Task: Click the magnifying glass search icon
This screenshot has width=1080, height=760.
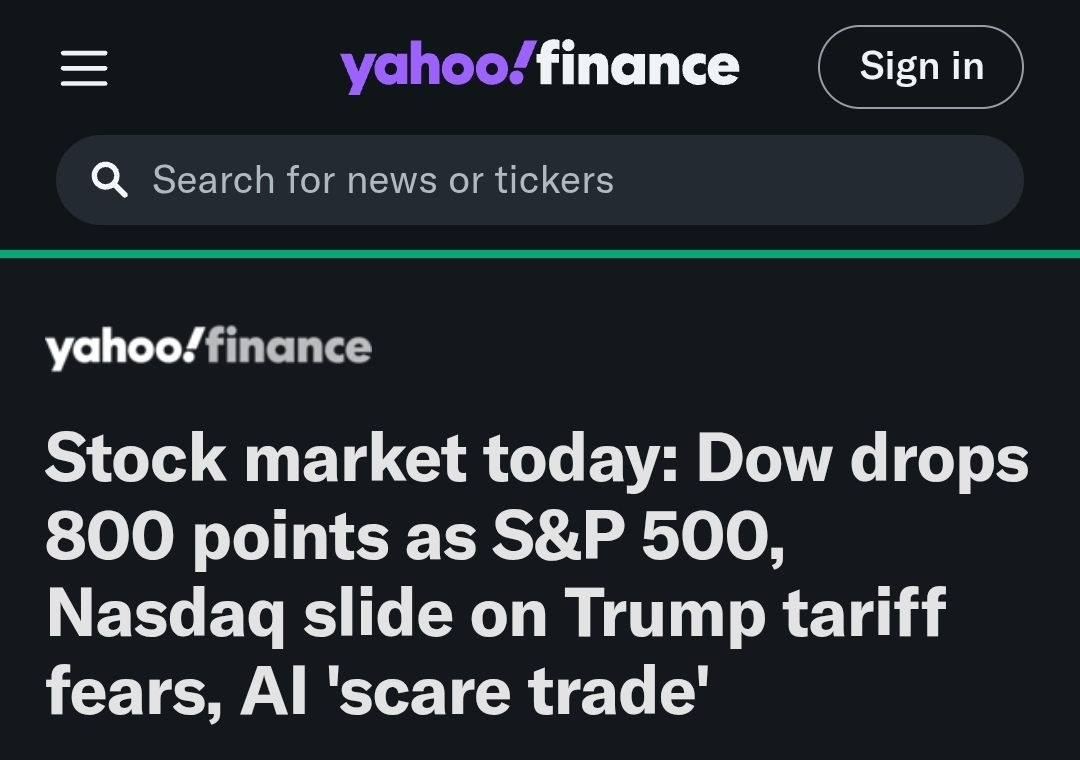Action: pos(109,180)
